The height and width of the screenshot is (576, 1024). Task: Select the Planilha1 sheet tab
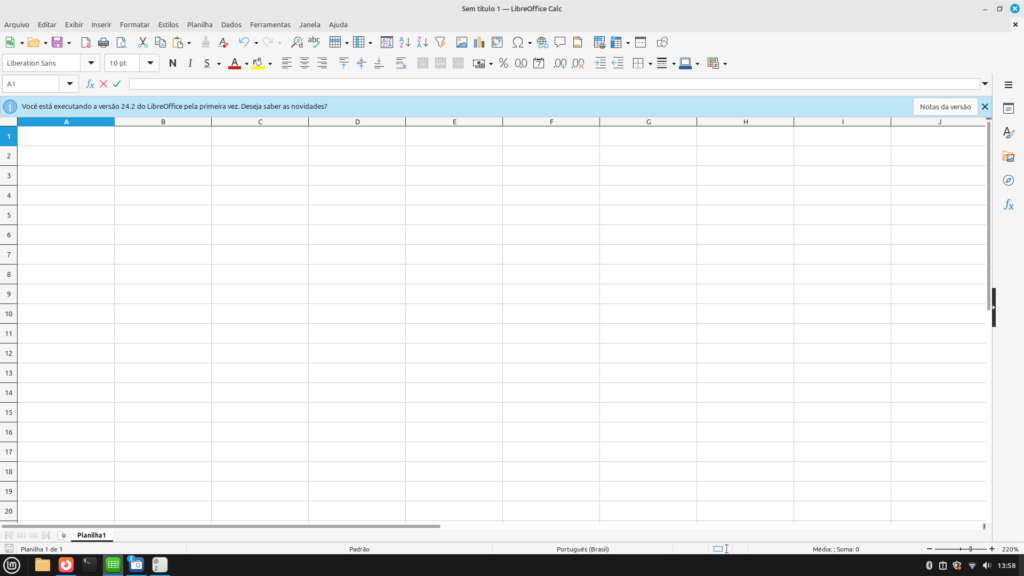(x=91, y=536)
